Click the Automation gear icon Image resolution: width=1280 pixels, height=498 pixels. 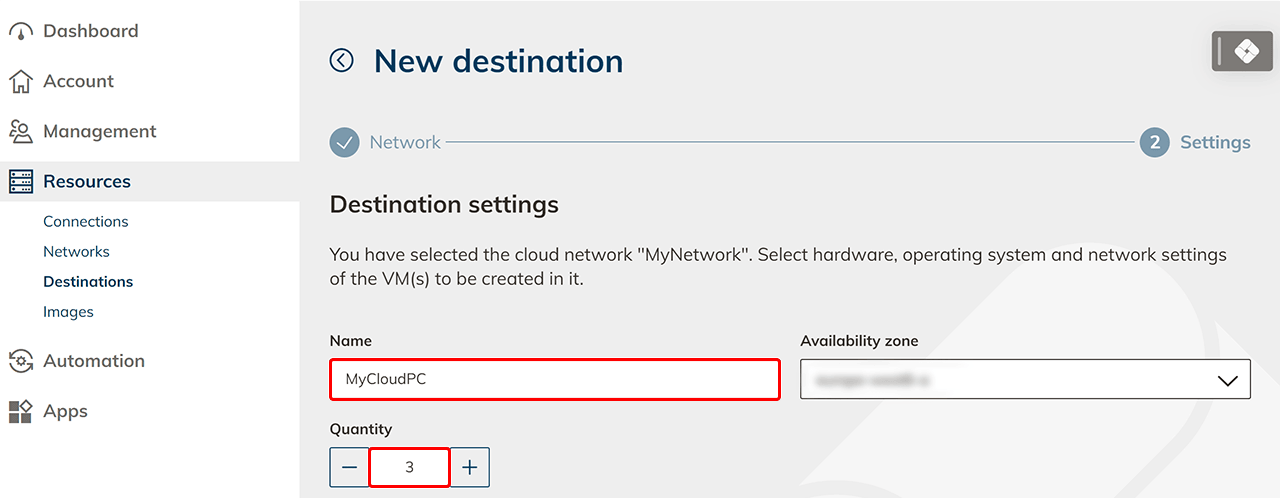coord(21,361)
